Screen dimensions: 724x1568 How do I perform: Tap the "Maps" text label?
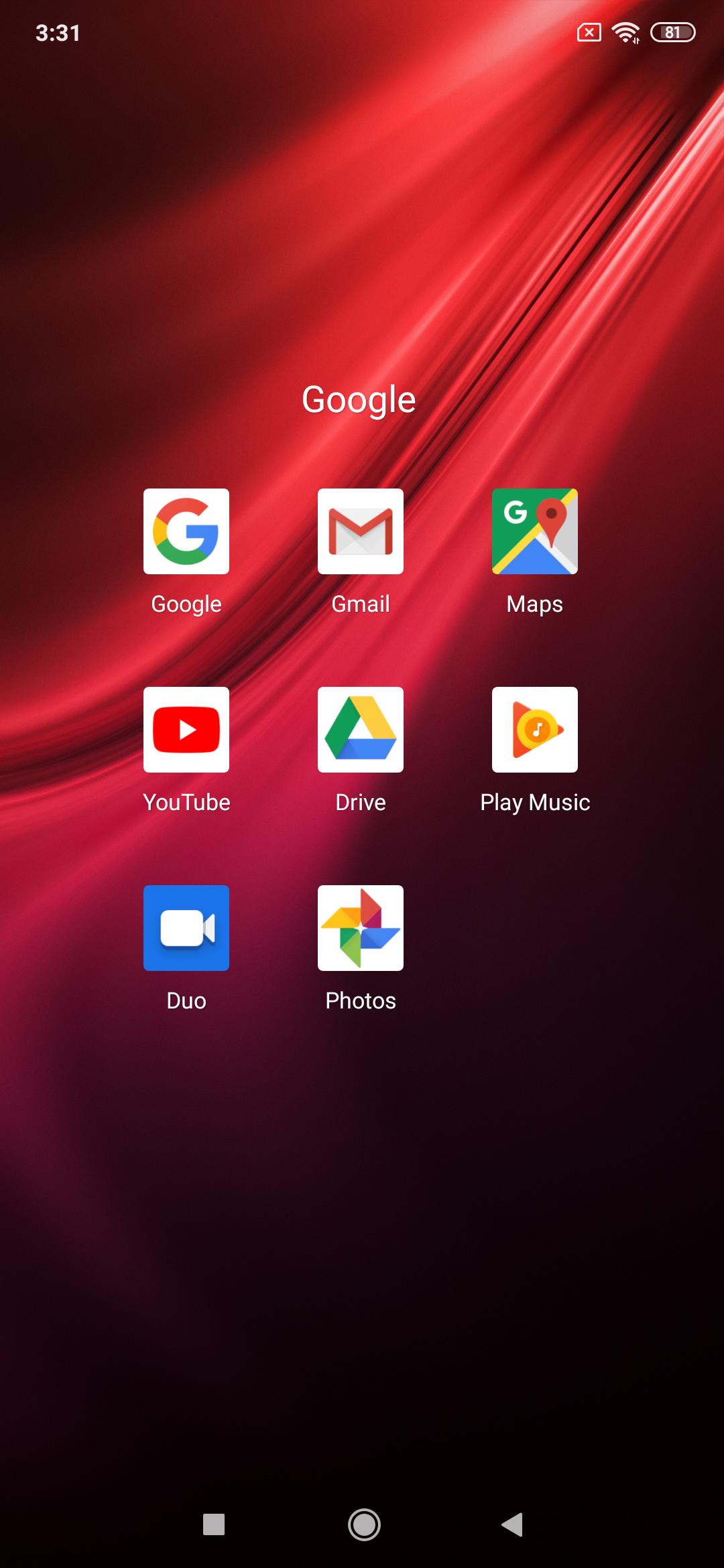pos(535,604)
